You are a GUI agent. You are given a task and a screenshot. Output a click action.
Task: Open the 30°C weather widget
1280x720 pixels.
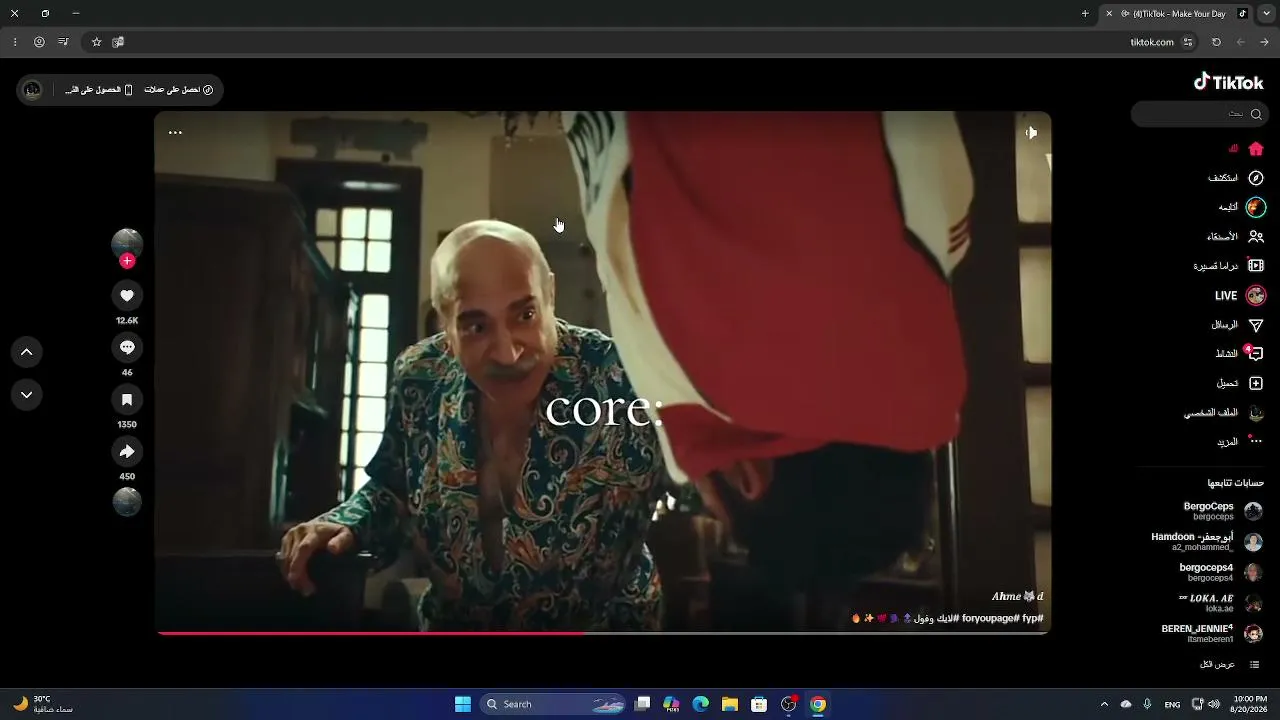click(x=43, y=704)
